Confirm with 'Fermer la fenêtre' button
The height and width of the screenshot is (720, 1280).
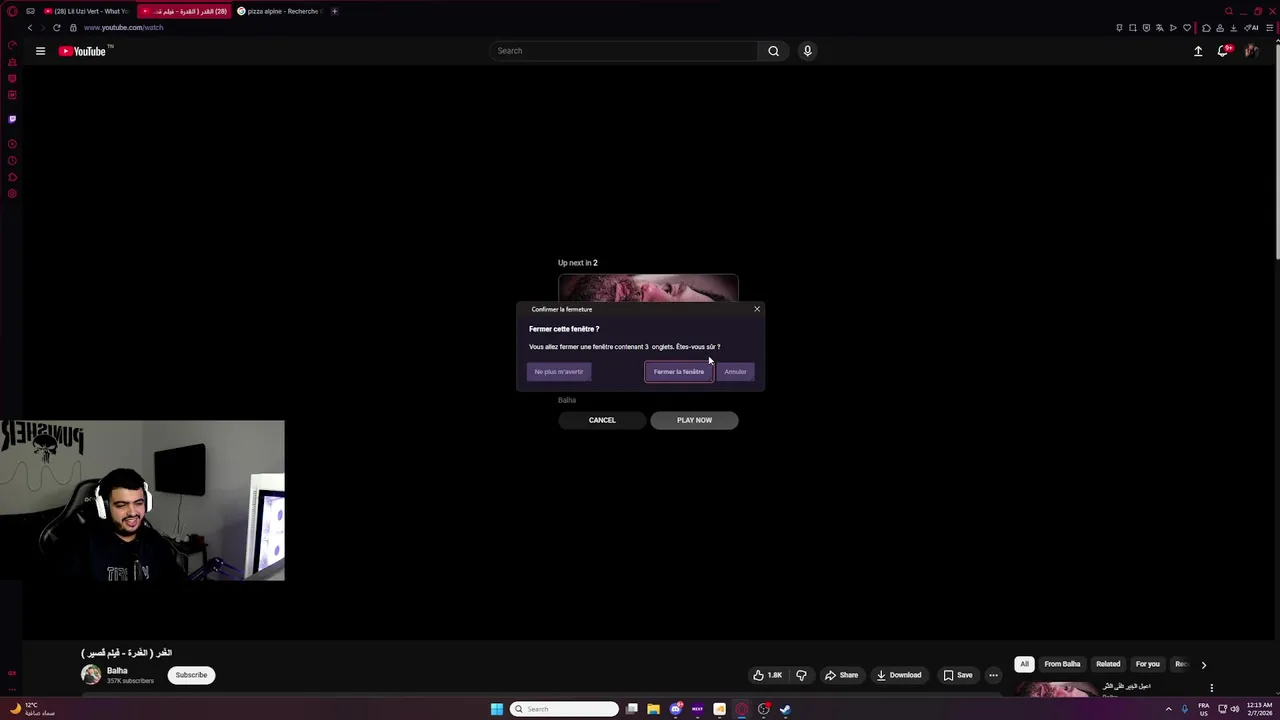point(679,372)
